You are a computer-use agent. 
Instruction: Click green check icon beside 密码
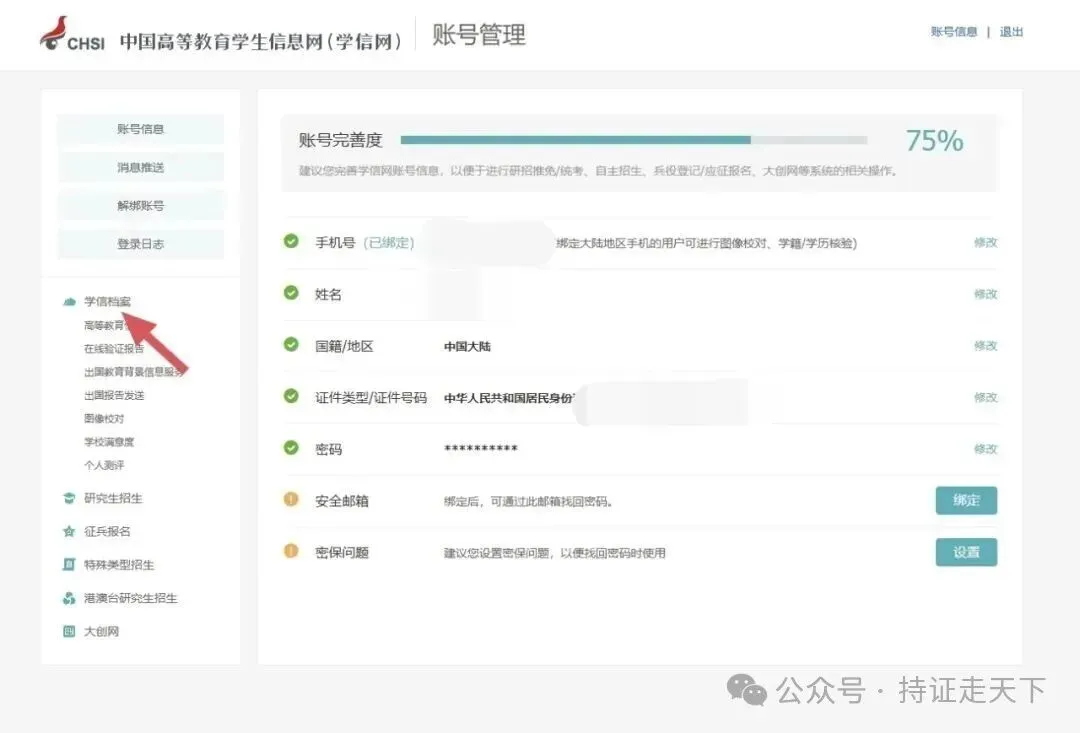pyautogui.click(x=291, y=448)
